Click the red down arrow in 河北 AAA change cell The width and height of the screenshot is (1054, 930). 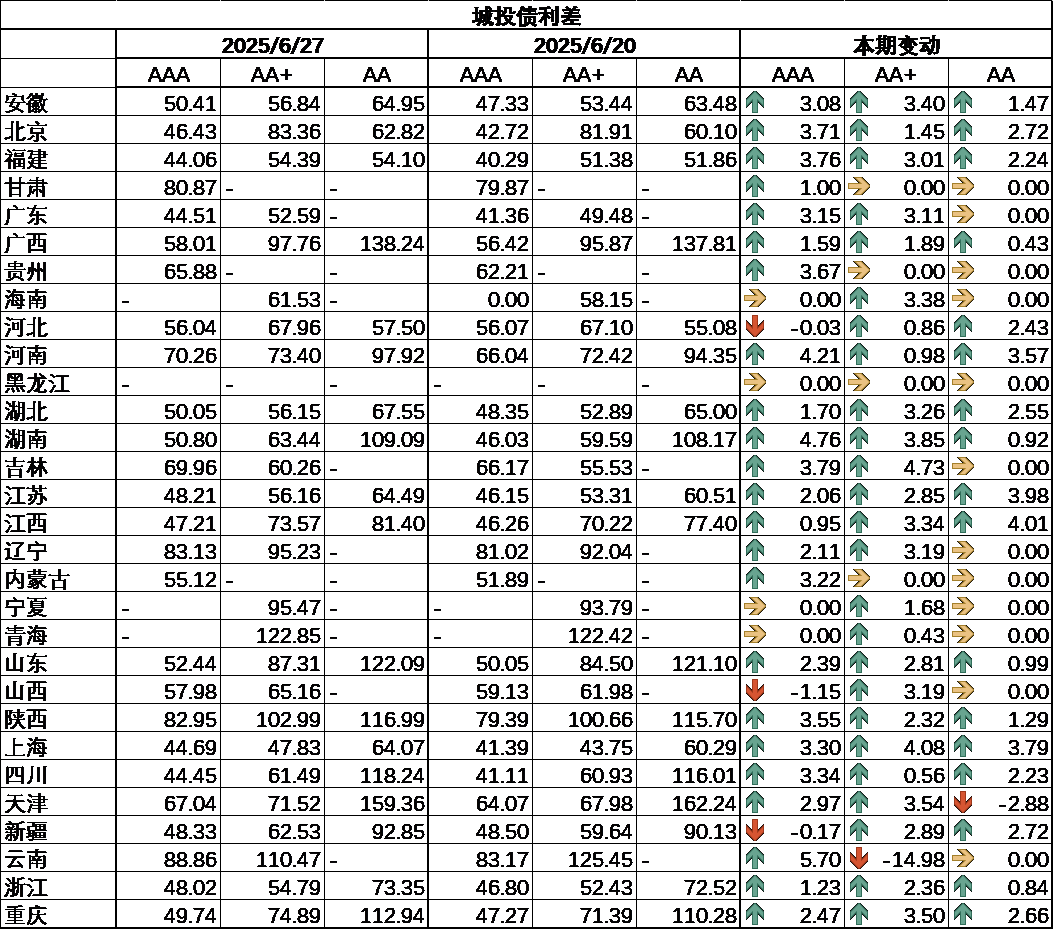click(x=755, y=327)
